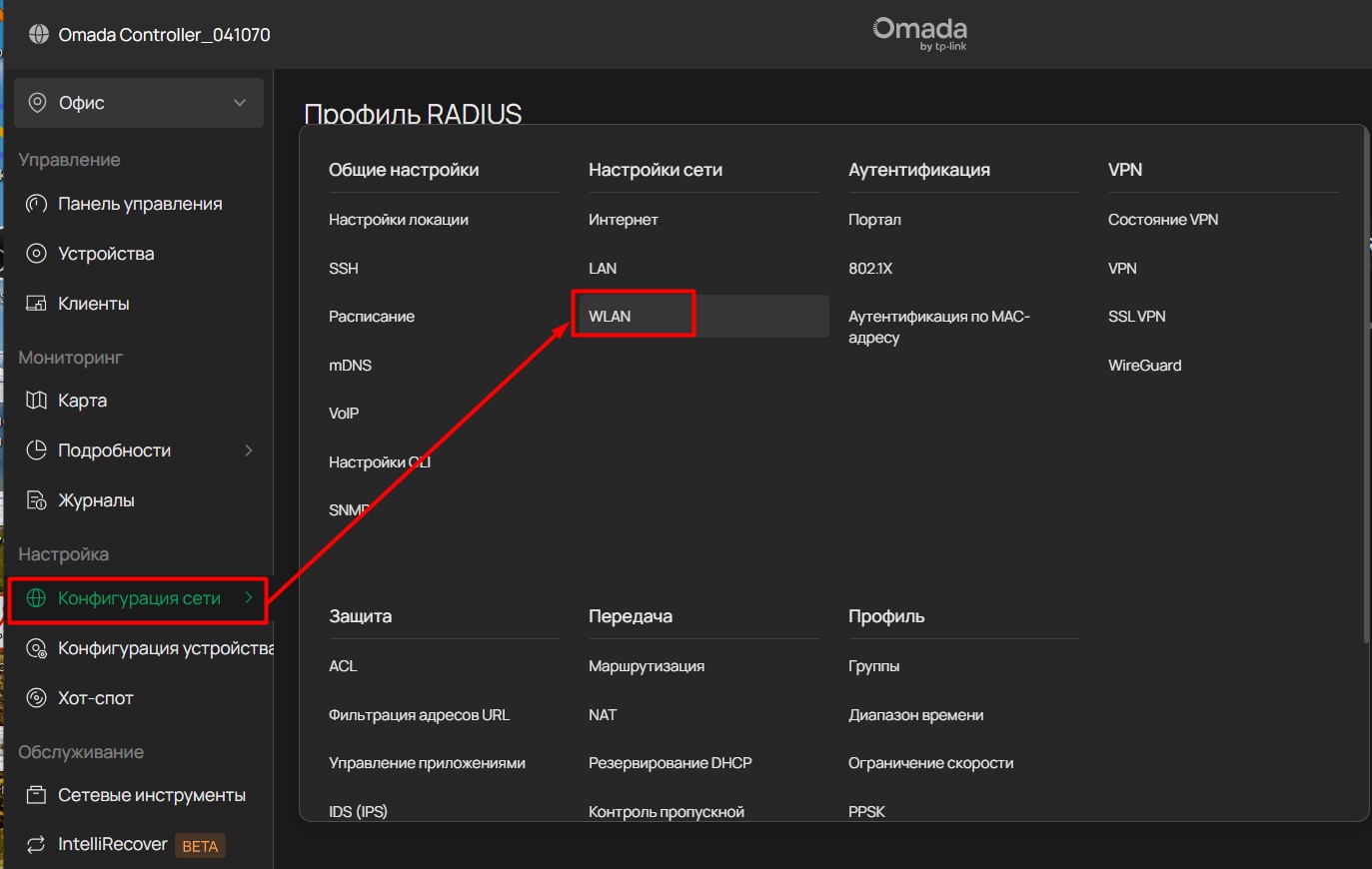
Task: Expand the Подробности submenu chevron
Action: (248, 450)
